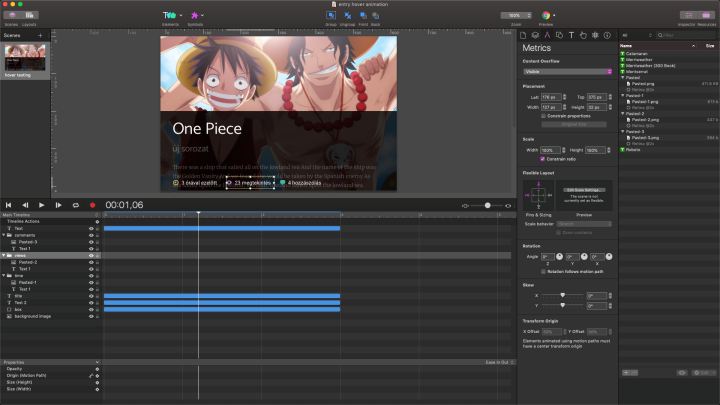Open the Typography inspector tab icon
The image size is (720, 405).
click(x=571, y=35)
